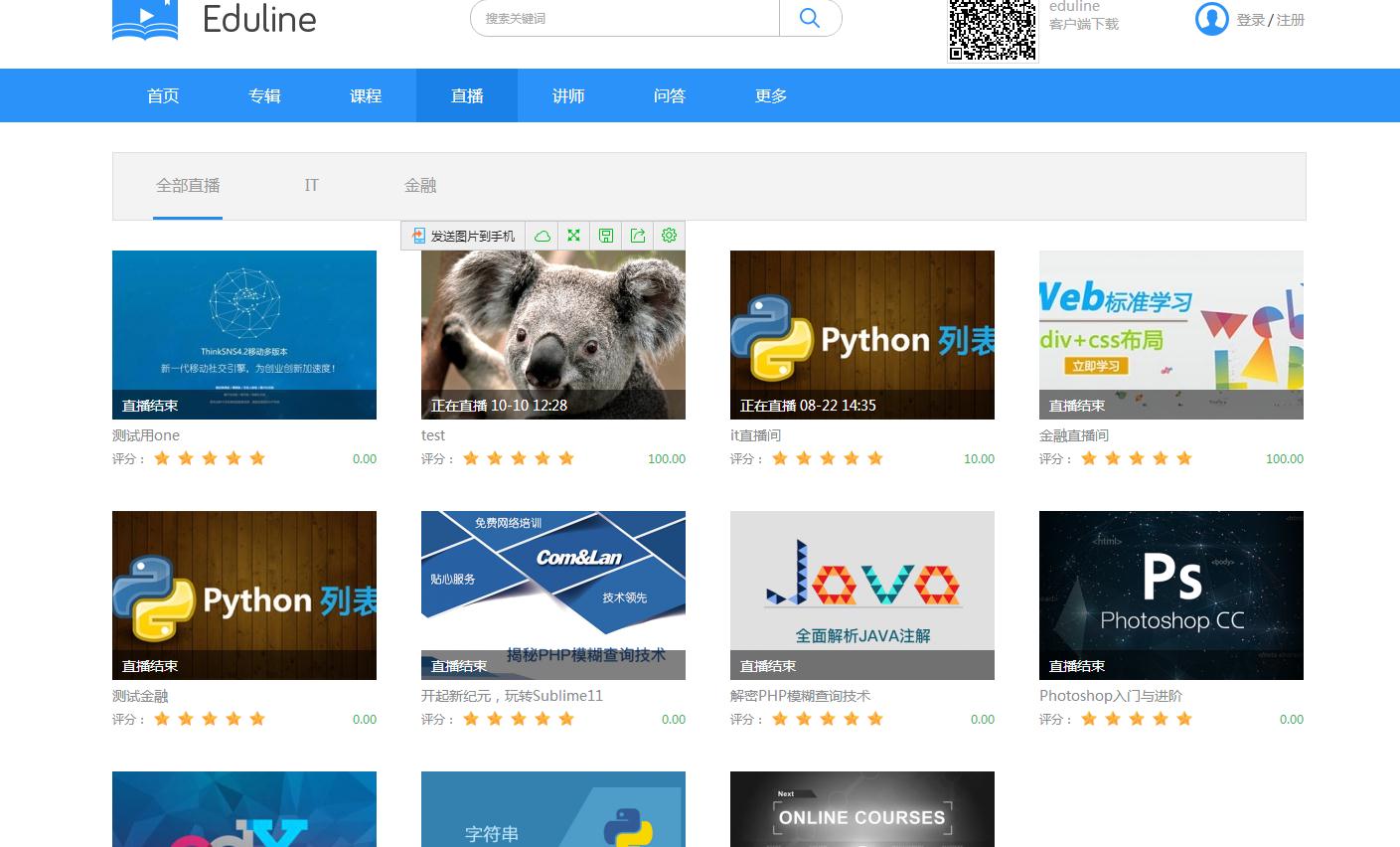The height and width of the screenshot is (847, 1400).
Task: Click the user avatar icon
Action: 1211,19
